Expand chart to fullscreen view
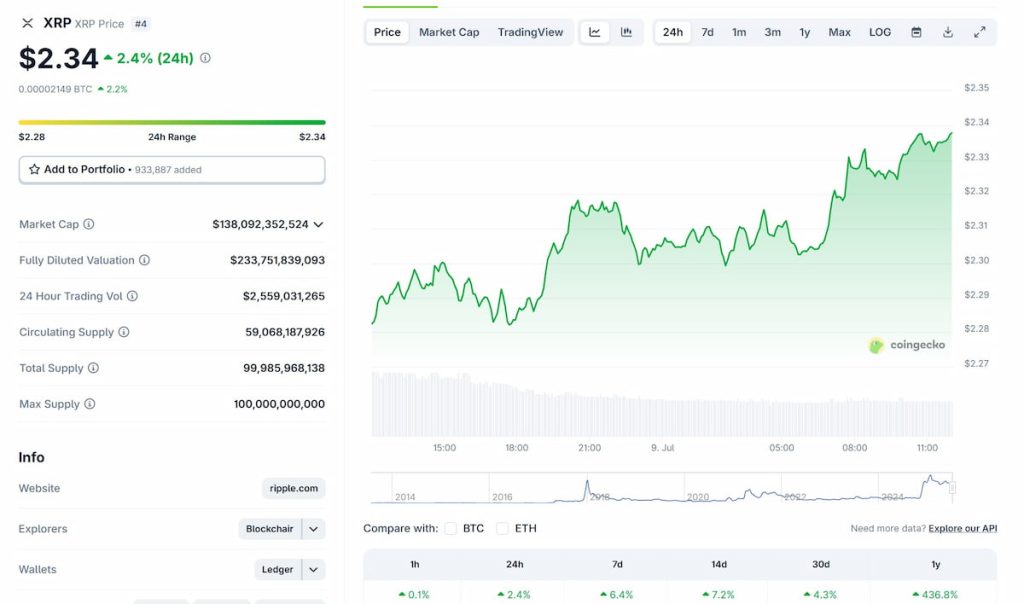Viewport: 1024px width, 604px height. point(980,32)
